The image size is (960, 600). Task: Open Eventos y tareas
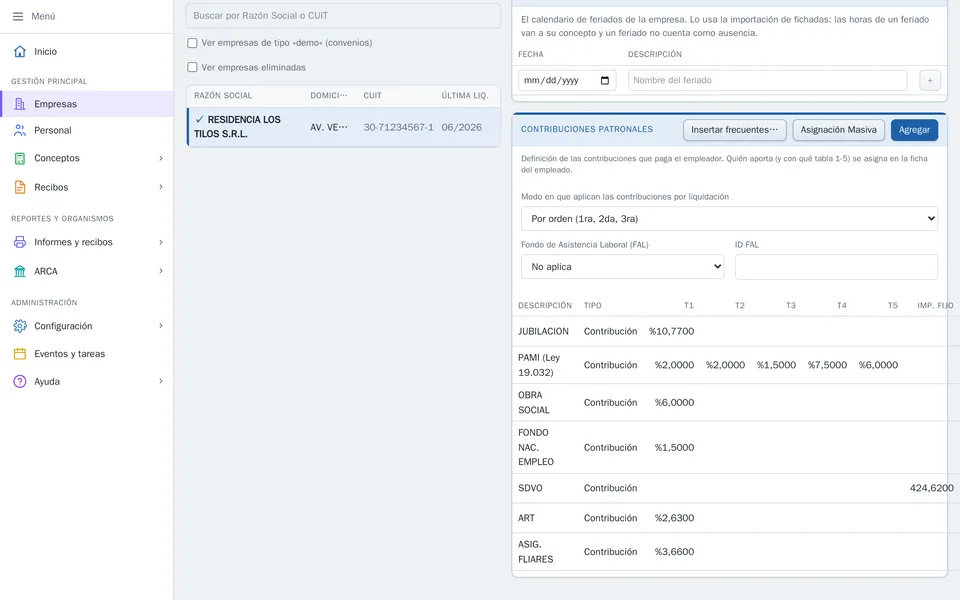87,354
